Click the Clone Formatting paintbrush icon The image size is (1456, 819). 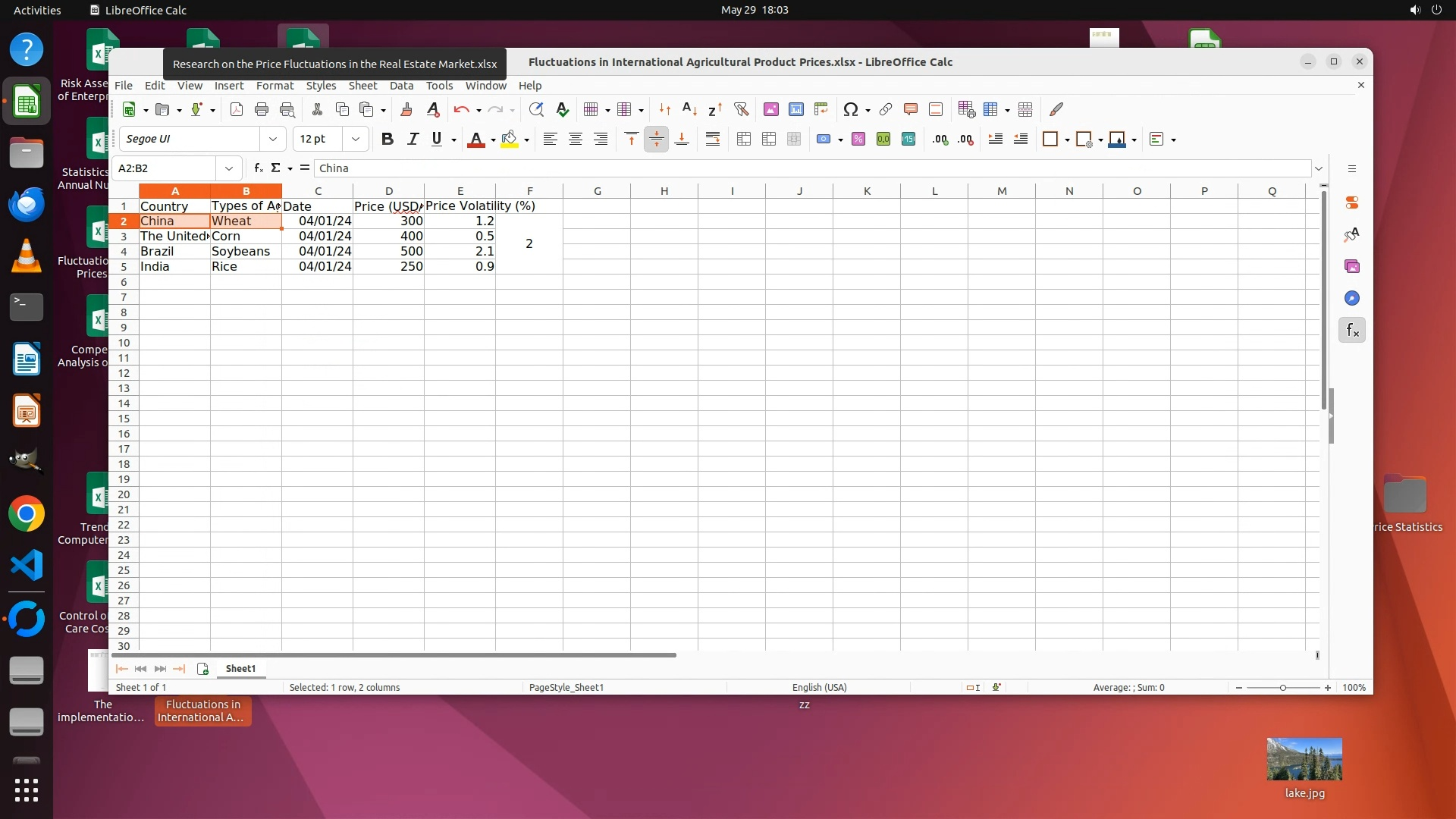pos(406,109)
